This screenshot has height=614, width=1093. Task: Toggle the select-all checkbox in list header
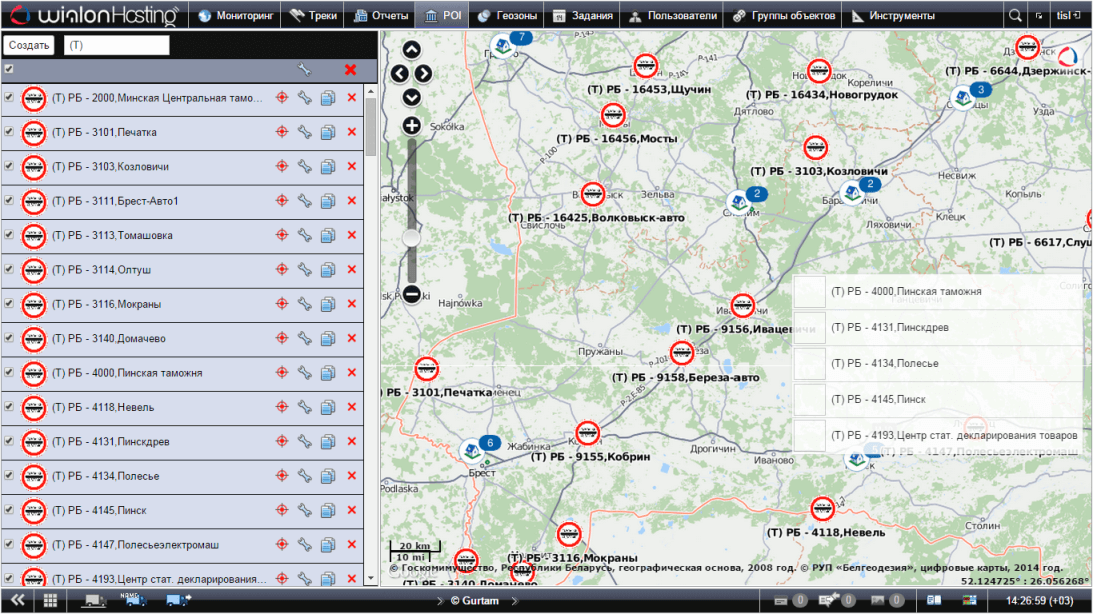pos(9,69)
